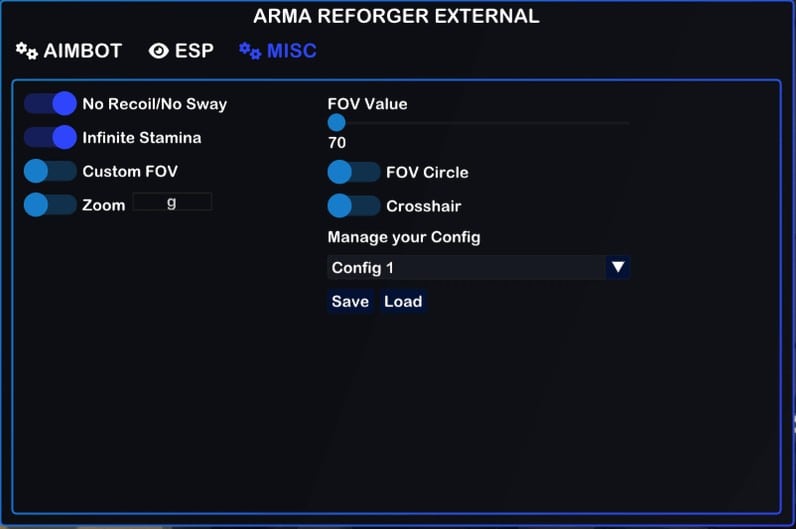Click the ARMA REFORGER EXTERNAL title
Viewport: 796px width, 529px height.
(396, 16)
